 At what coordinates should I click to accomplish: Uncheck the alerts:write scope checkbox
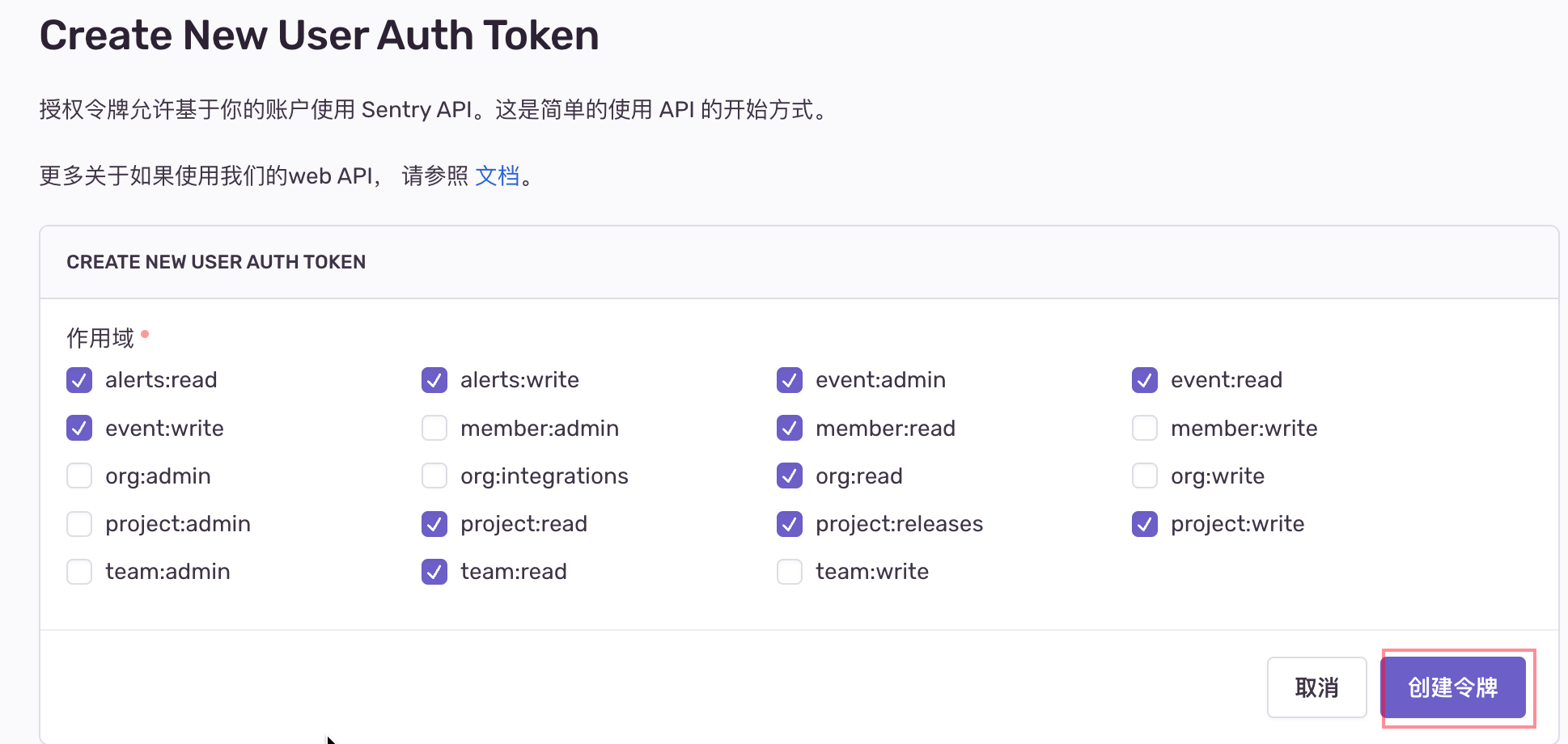tap(434, 380)
